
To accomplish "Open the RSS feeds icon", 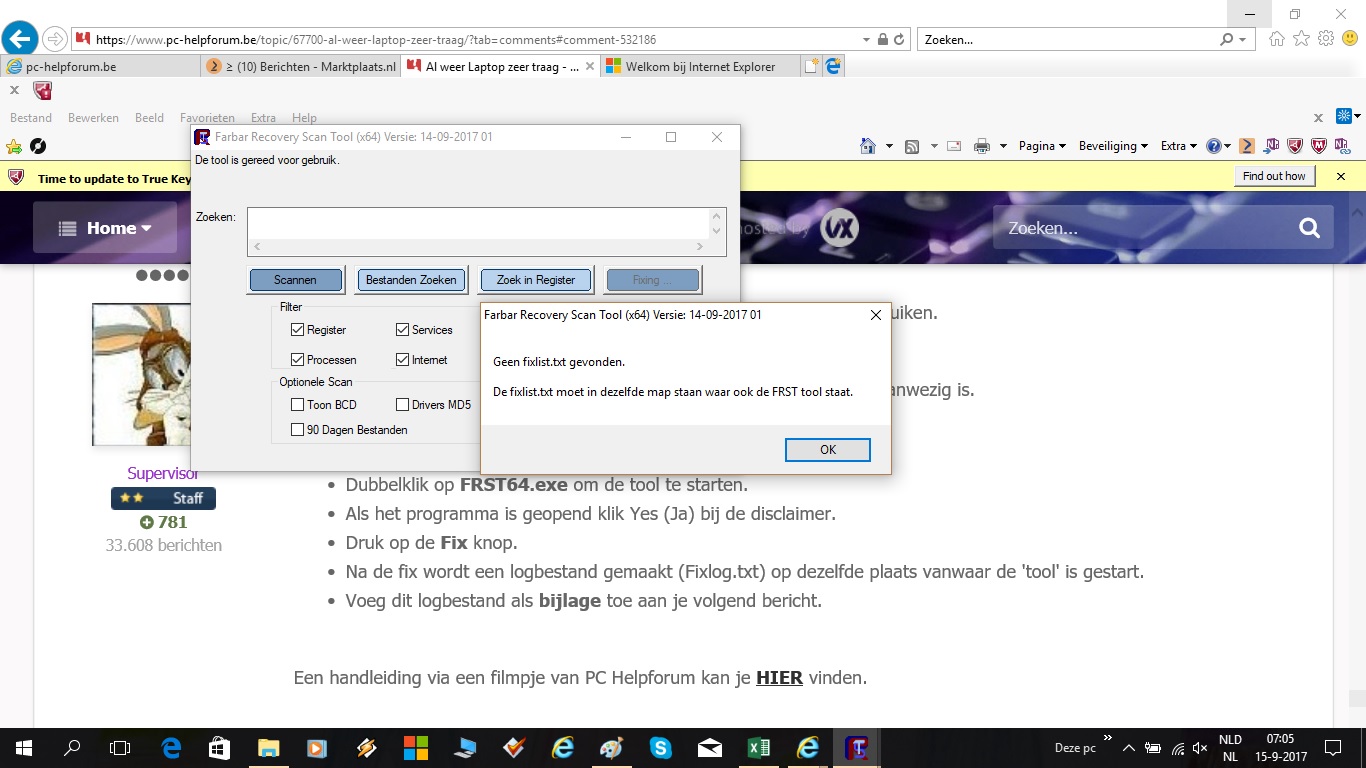I will pyautogui.click(x=912, y=146).
